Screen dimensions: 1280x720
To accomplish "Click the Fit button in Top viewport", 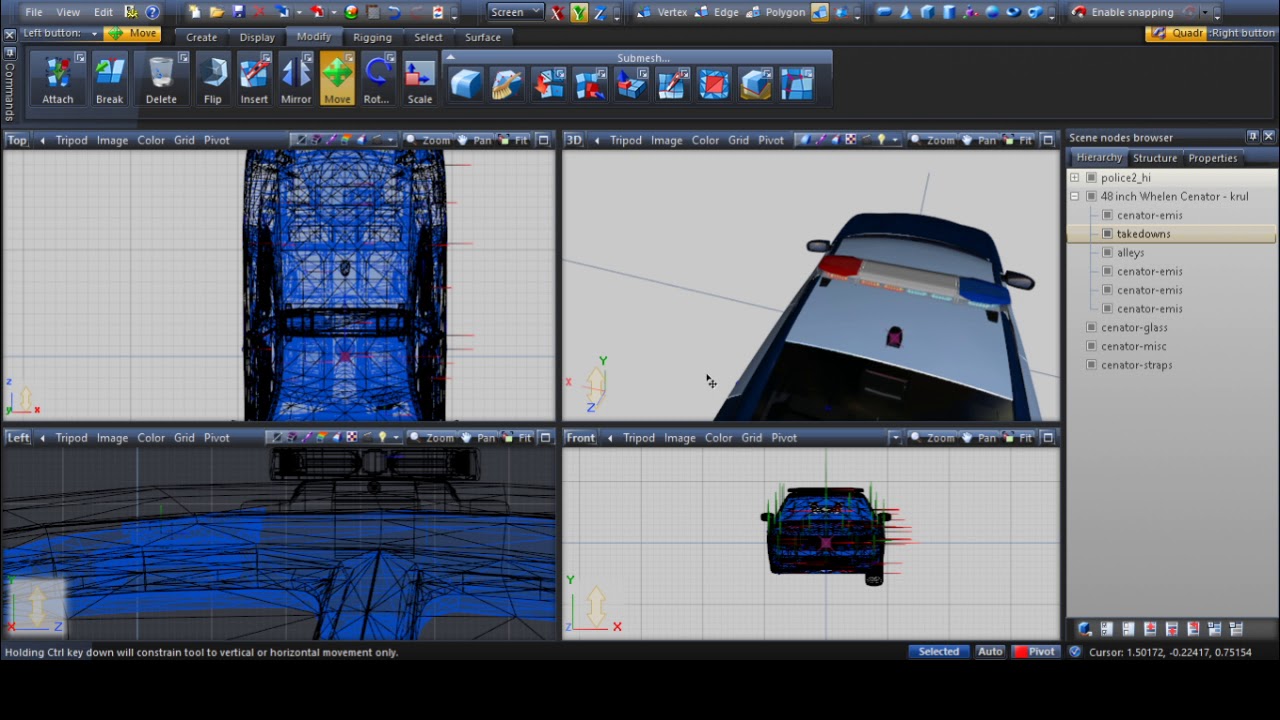I will (x=515, y=140).
